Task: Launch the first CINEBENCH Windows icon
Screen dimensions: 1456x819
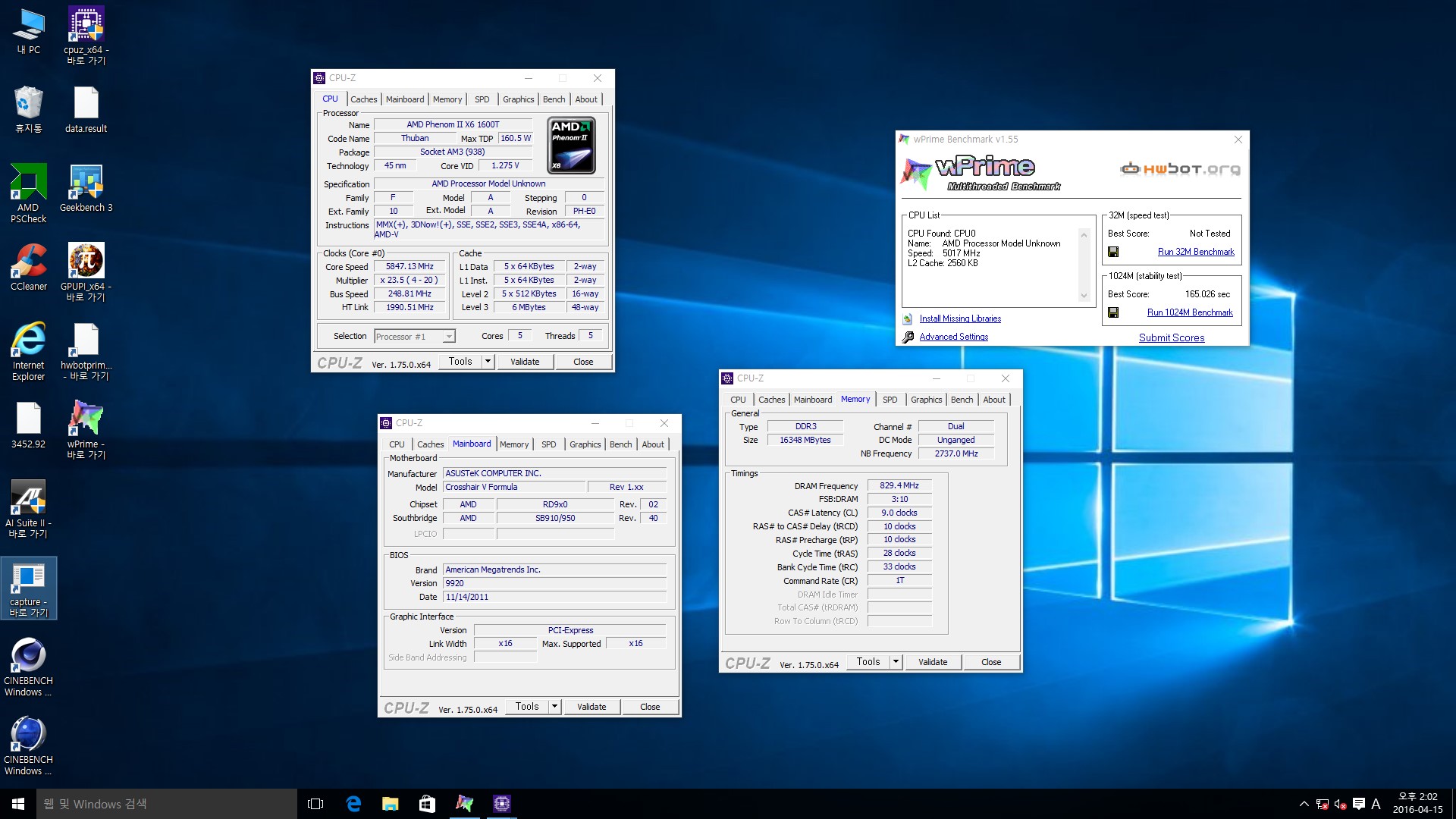Action: [x=29, y=666]
